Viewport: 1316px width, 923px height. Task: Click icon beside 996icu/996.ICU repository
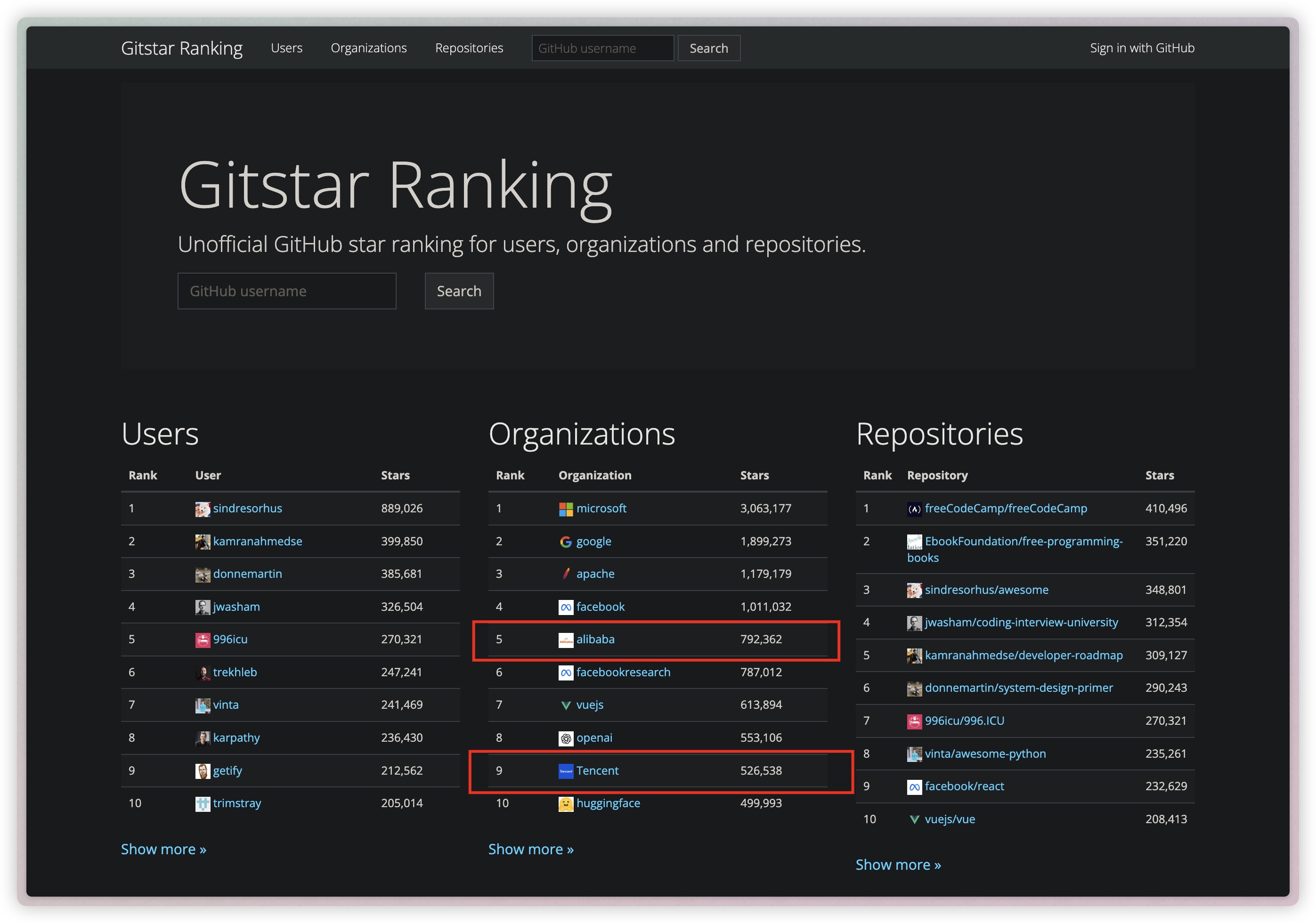[x=914, y=721]
